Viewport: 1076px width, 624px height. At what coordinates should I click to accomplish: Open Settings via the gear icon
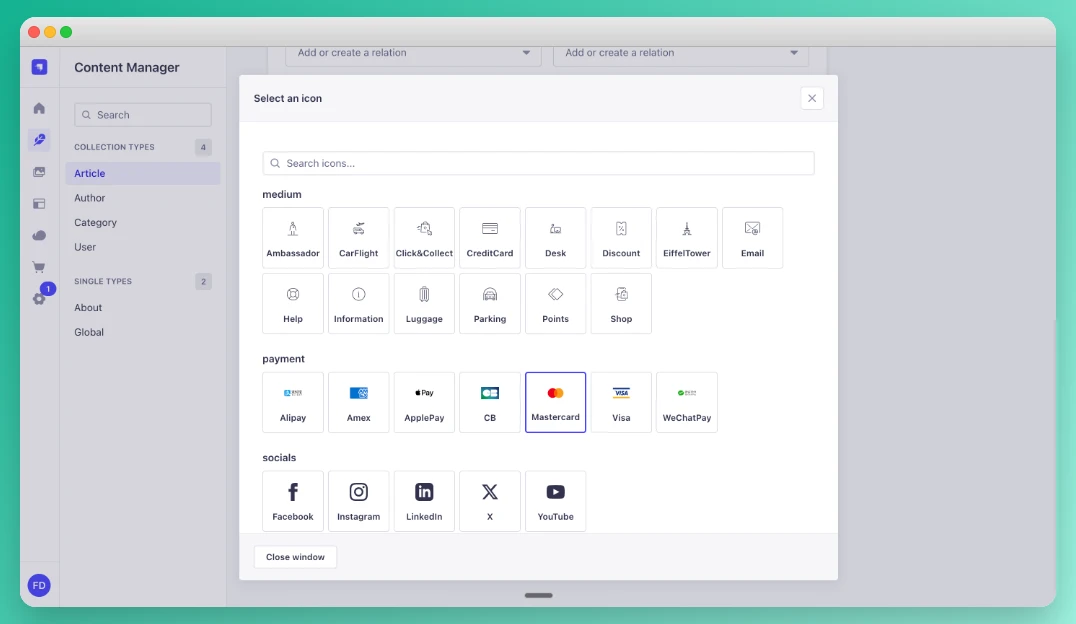pyautogui.click(x=39, y=296)
